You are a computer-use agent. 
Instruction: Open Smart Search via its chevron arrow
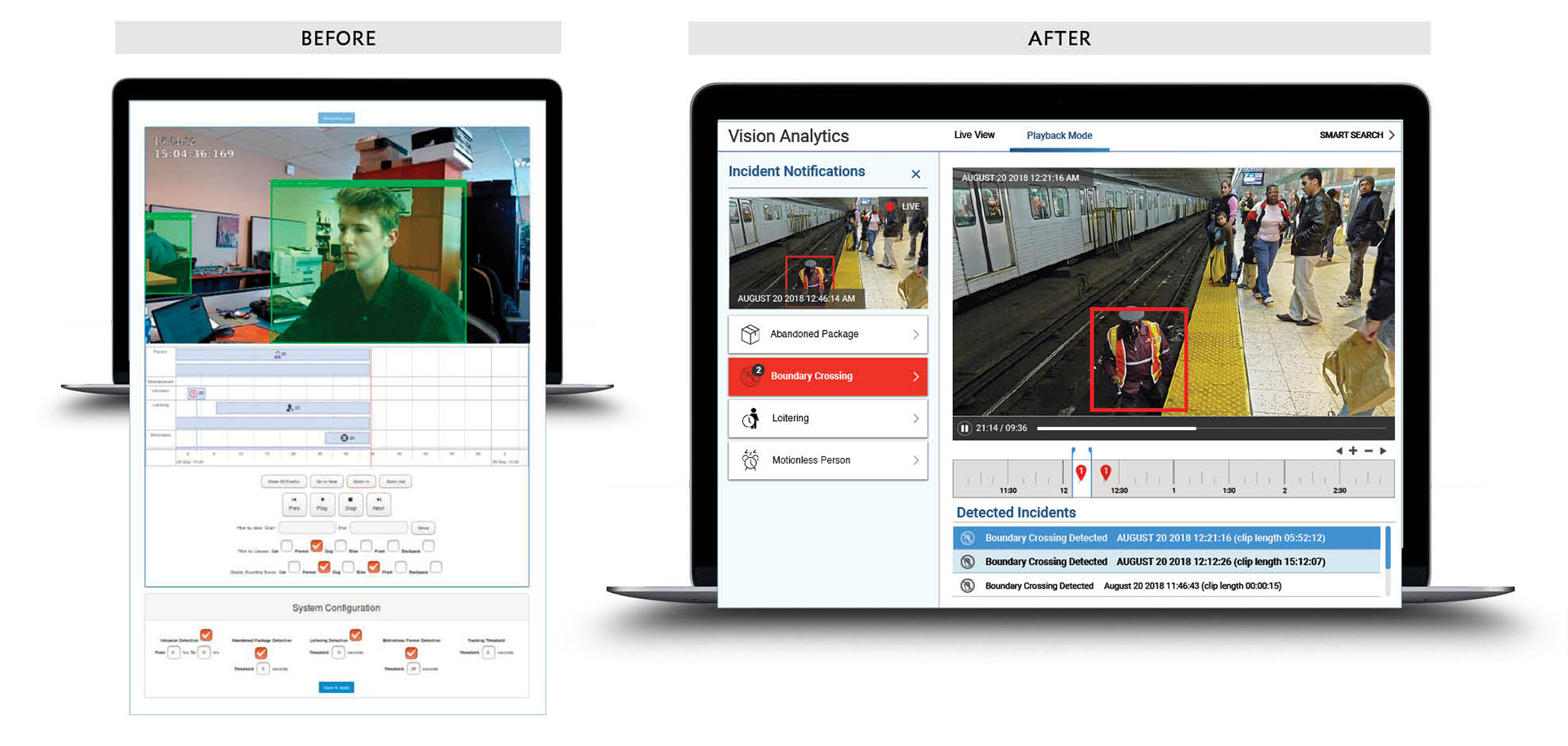click(1392, 135)
